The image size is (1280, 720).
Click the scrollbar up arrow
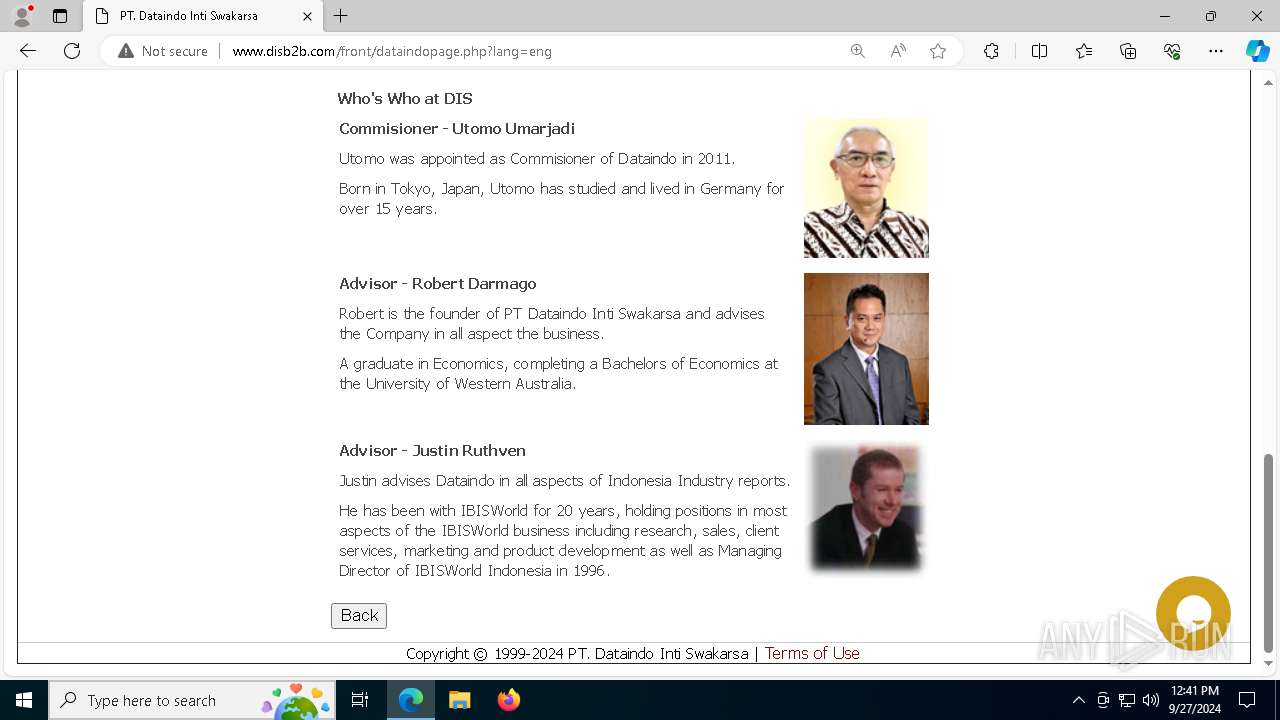1269,82
